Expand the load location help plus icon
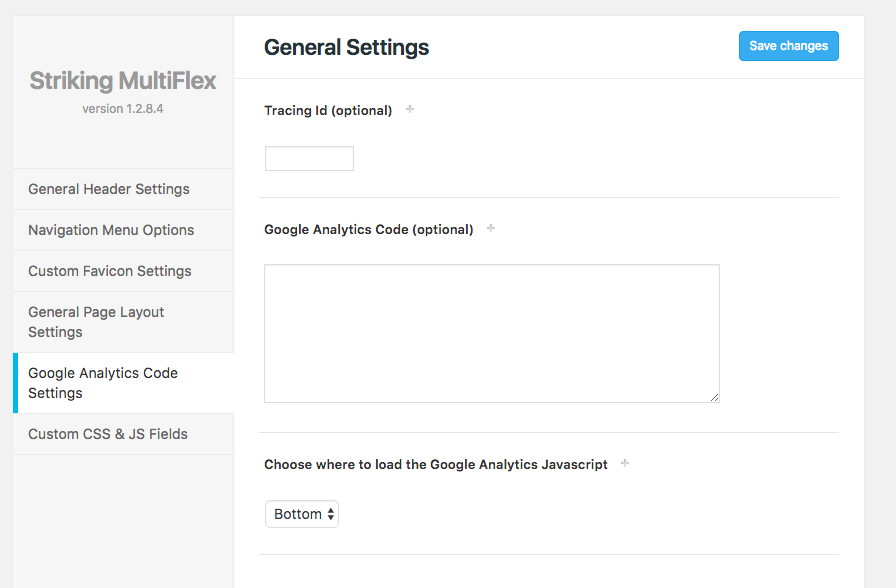Screen dimensions: 896x588 pos(625,463)
